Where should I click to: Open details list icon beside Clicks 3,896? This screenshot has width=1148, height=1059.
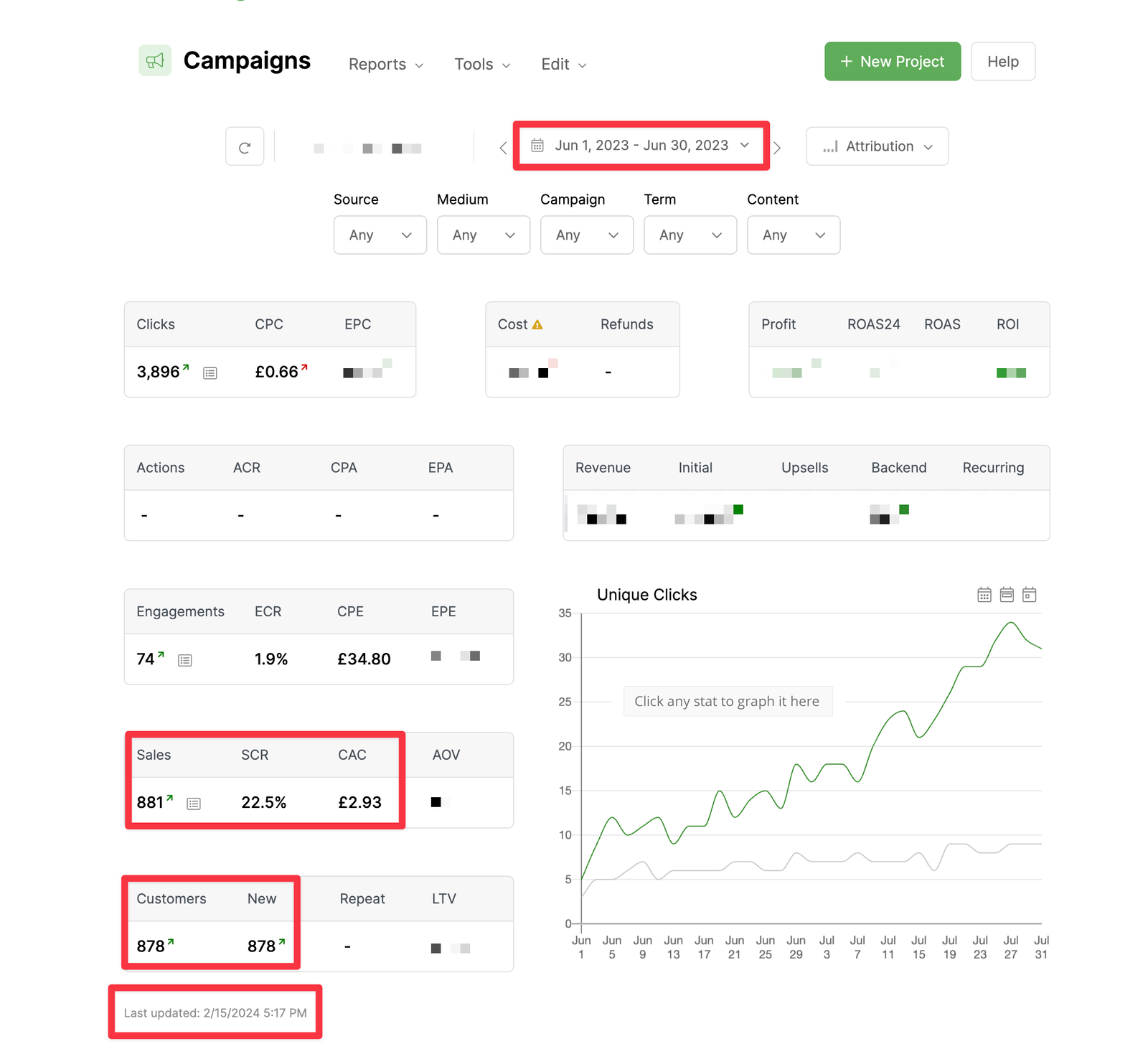(x=210, y=373)
